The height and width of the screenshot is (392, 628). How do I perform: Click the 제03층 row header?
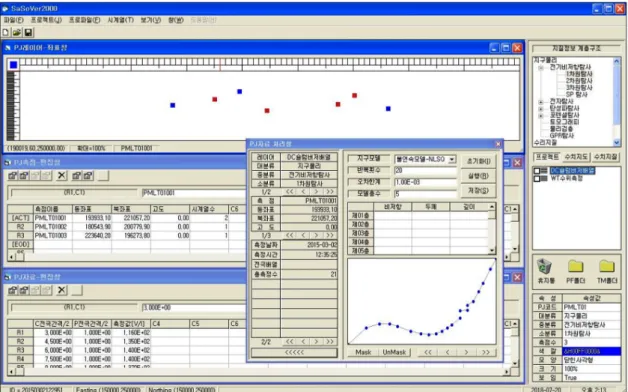(x=360, y=233)
